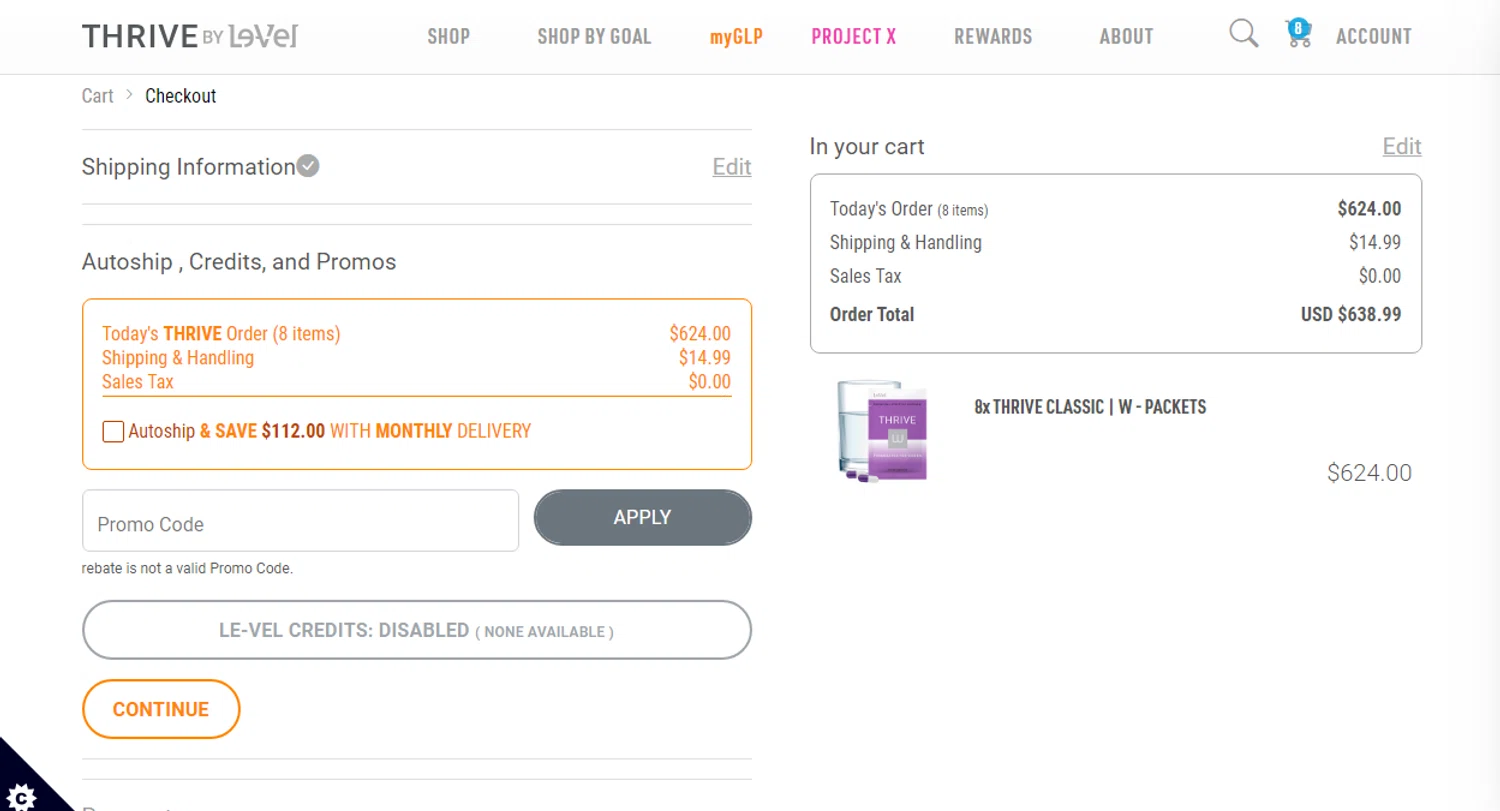Open the ACCOUNT link
This screenshot has width=1500, height=811.
tap(1373, 37)
